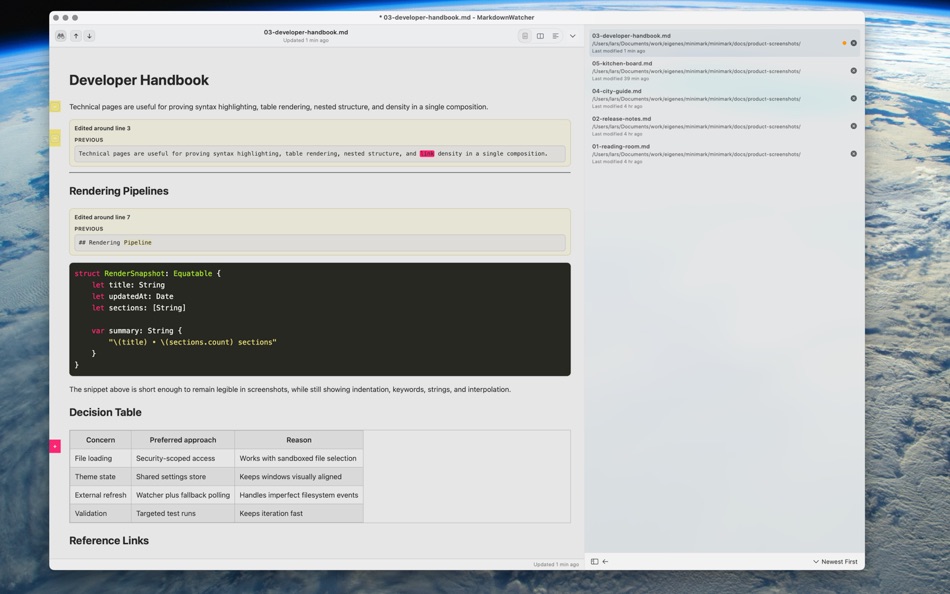
Task: Toggle the pink change marker near Decision Table
Action: (55, 445)
